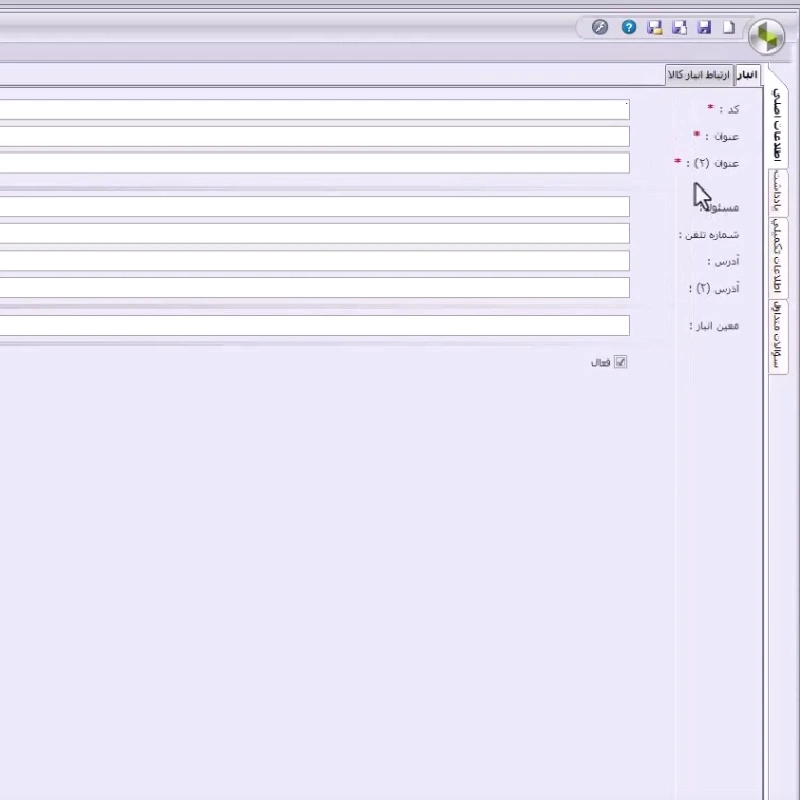Viewport: 800px width, 800px height.
Task: Open Help via blue question mark icon
Action: 629,27
